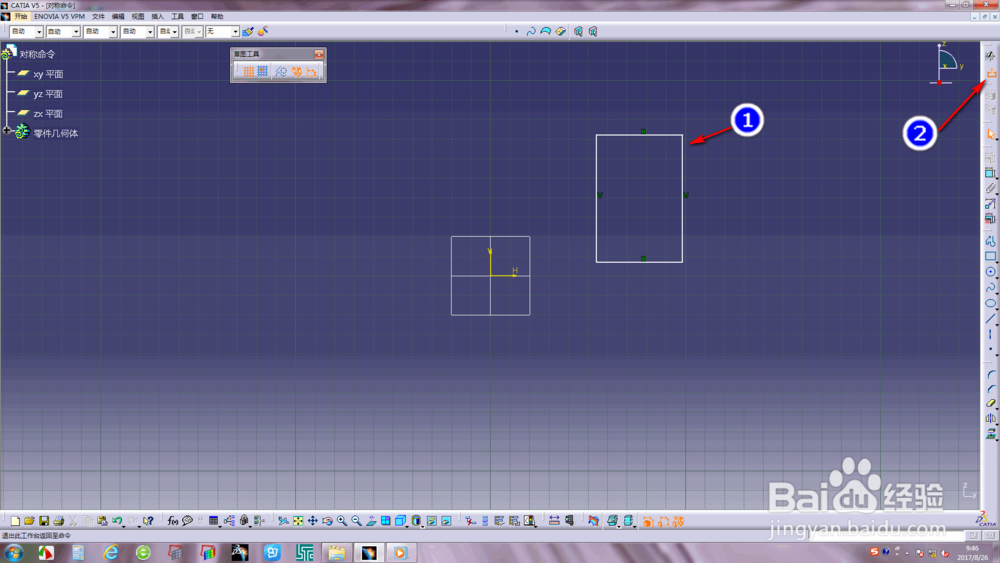Close the Sketch Tools floating toolbar
This screenshot has width=1000, height=563.
click(x=319, y=54)
